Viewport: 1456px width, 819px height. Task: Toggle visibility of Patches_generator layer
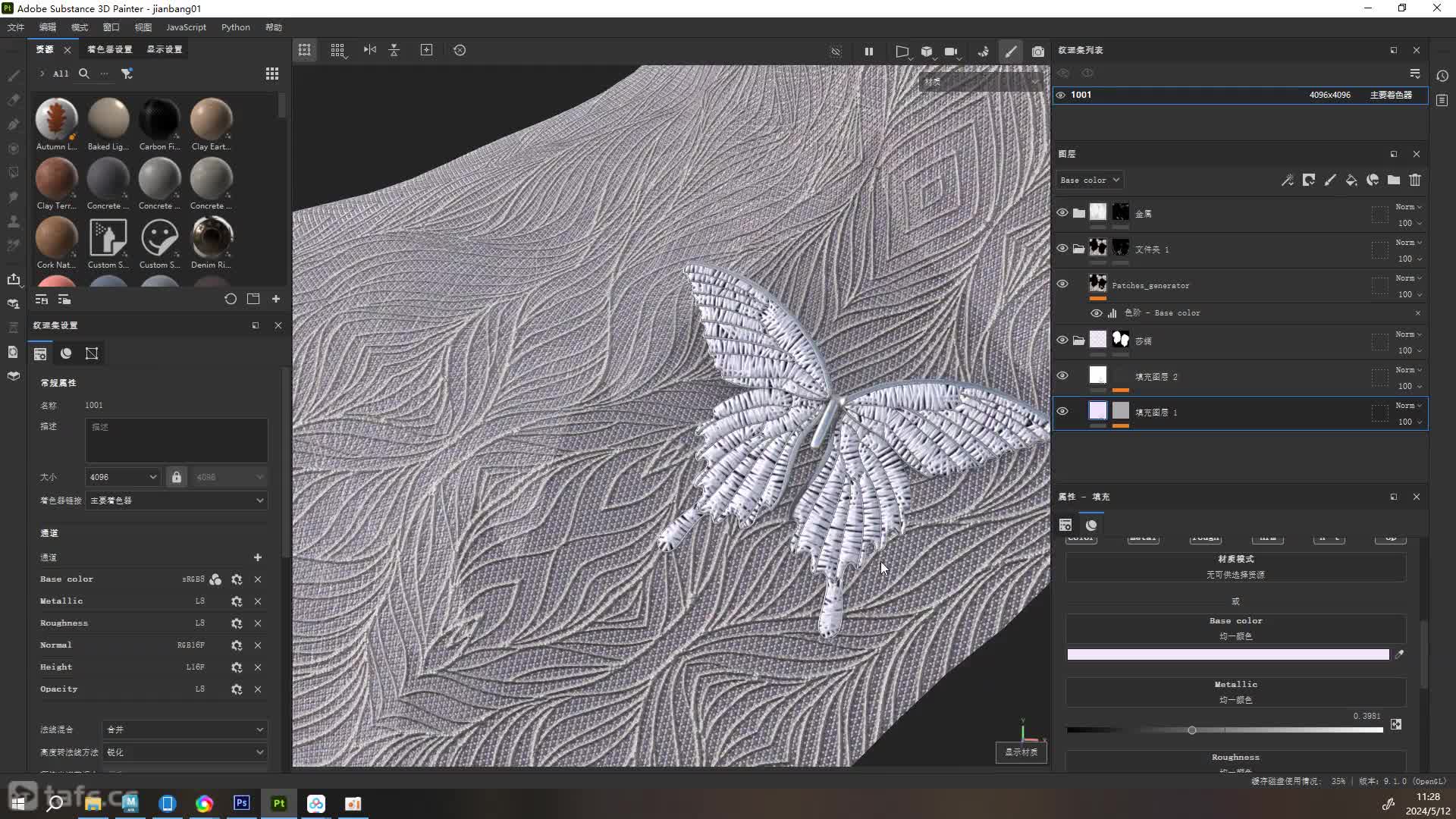click(x=1062, y=284)
